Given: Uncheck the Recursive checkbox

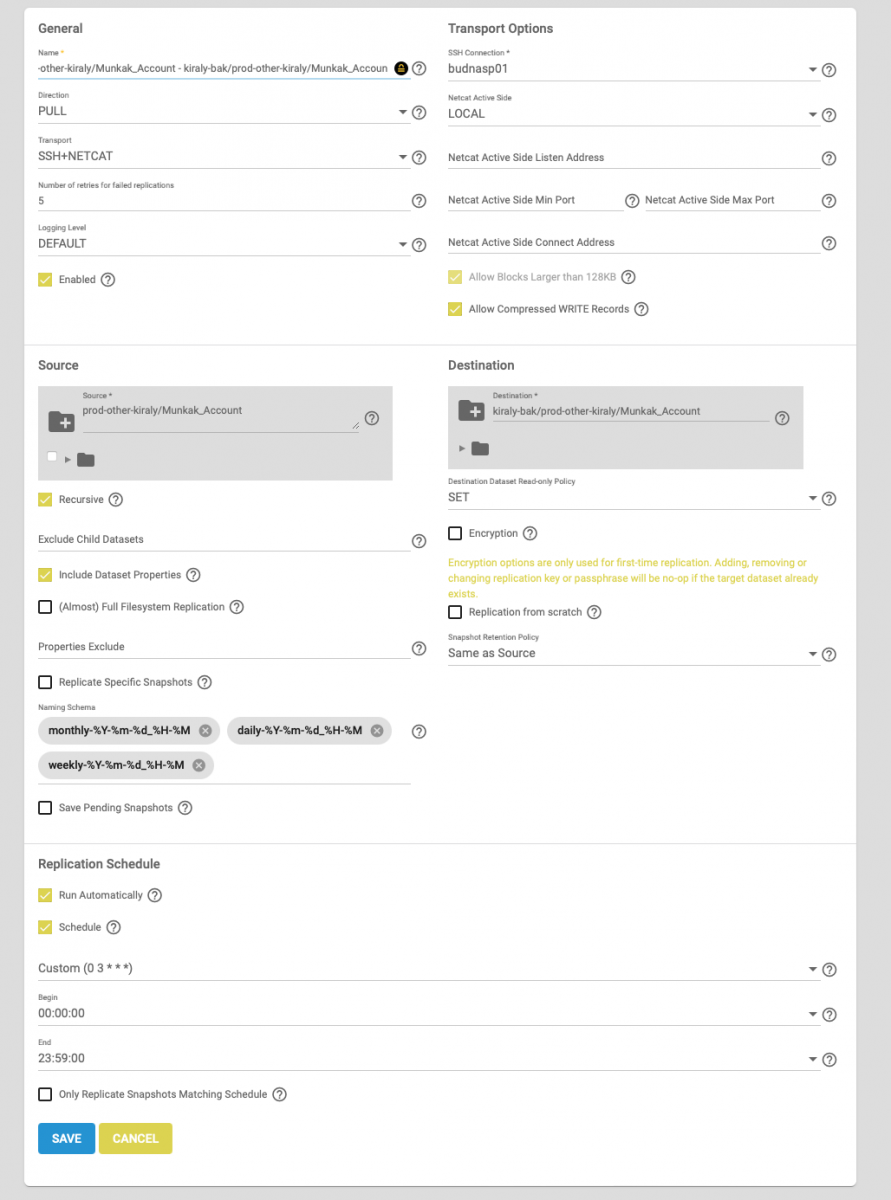Looking at the screenshot, I should [45, 499].
